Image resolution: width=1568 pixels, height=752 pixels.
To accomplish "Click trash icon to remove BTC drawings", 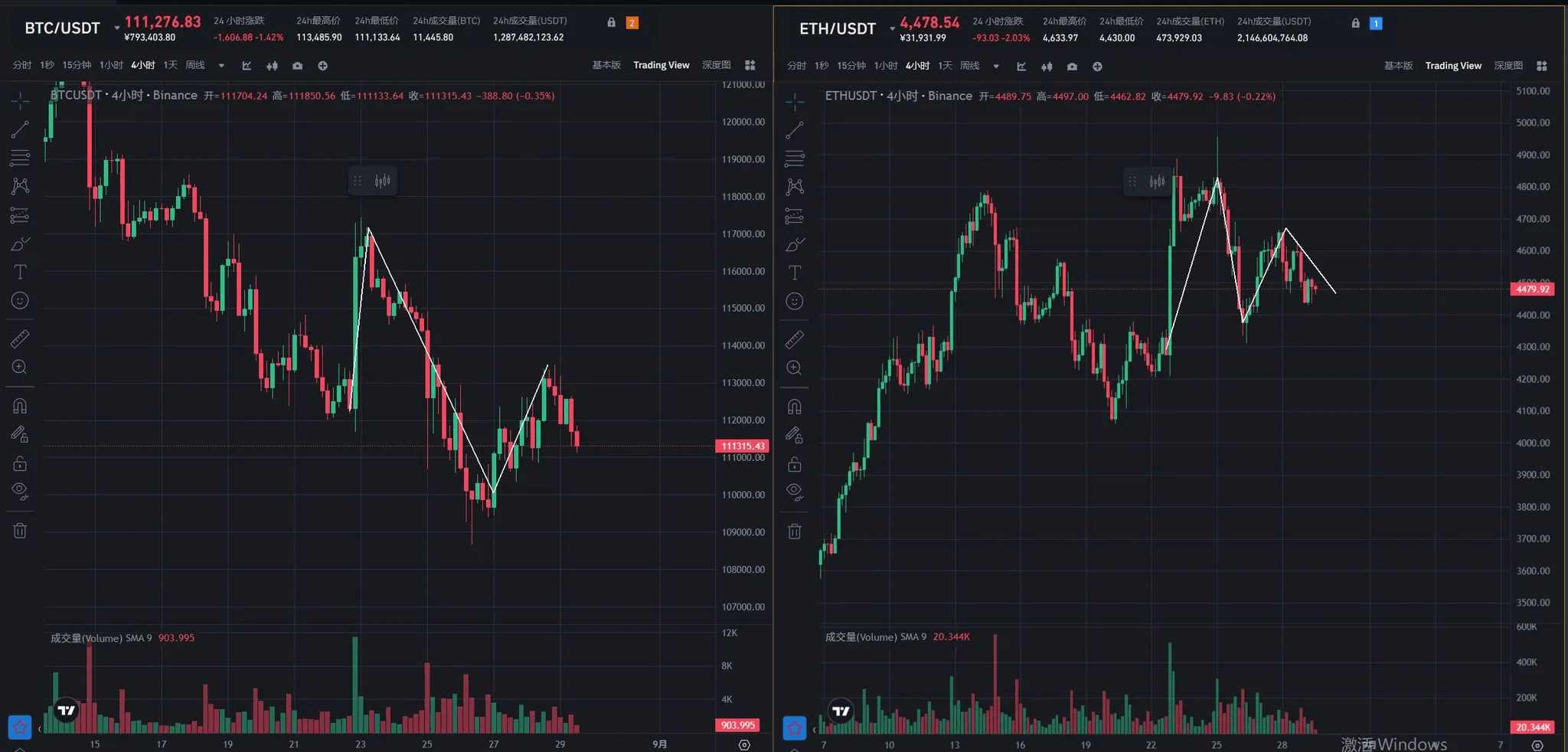I will click(20, 530).
